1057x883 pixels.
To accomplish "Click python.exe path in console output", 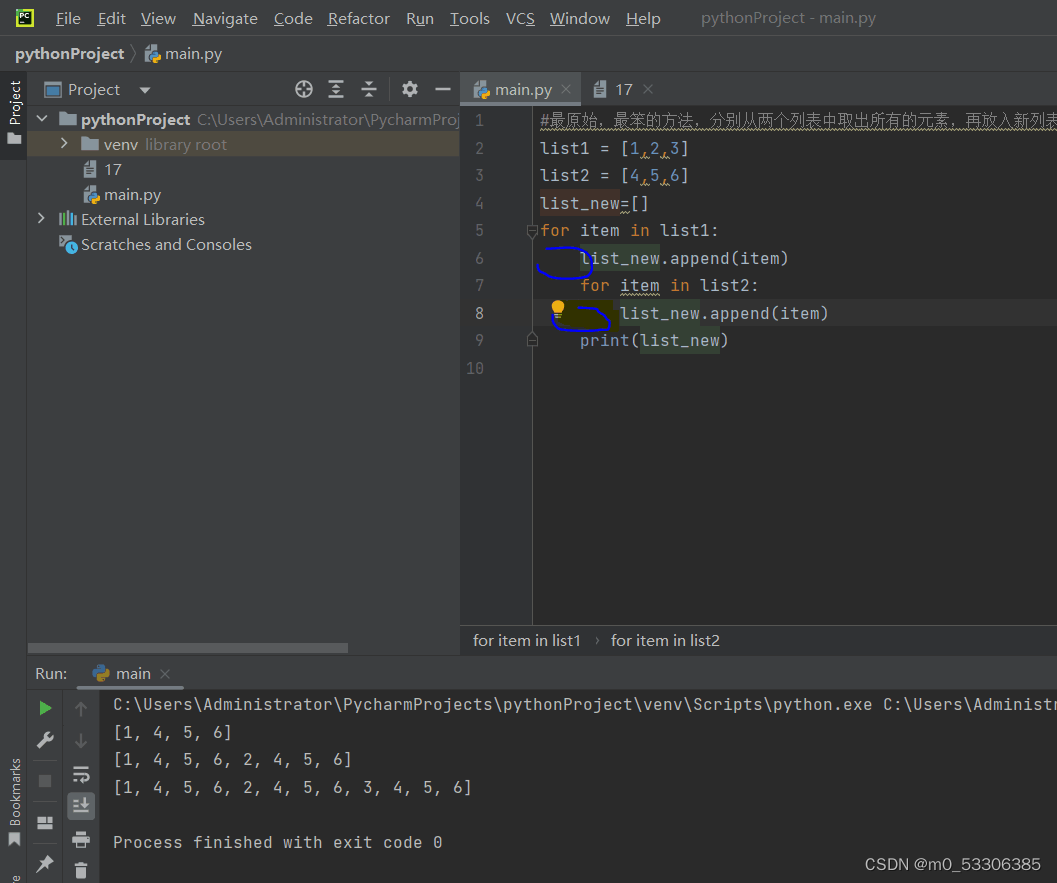I will point(492,705).
